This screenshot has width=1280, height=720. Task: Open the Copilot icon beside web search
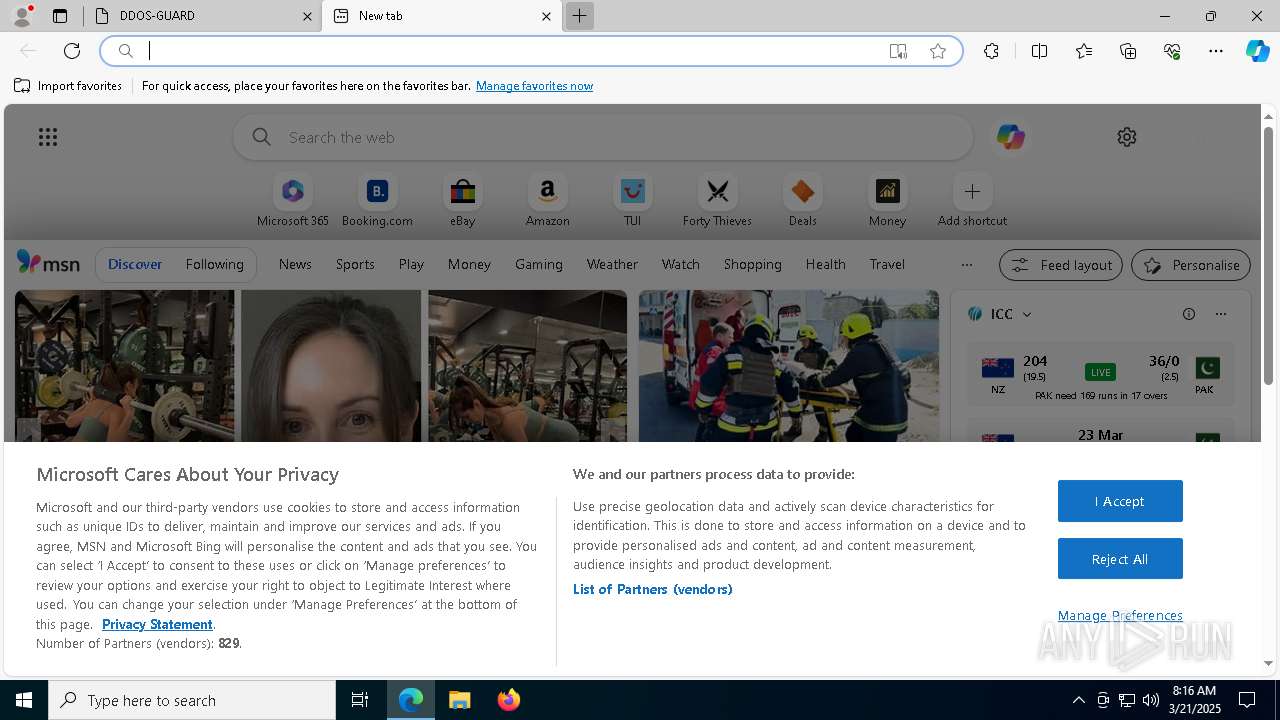tap(1010, 137)
